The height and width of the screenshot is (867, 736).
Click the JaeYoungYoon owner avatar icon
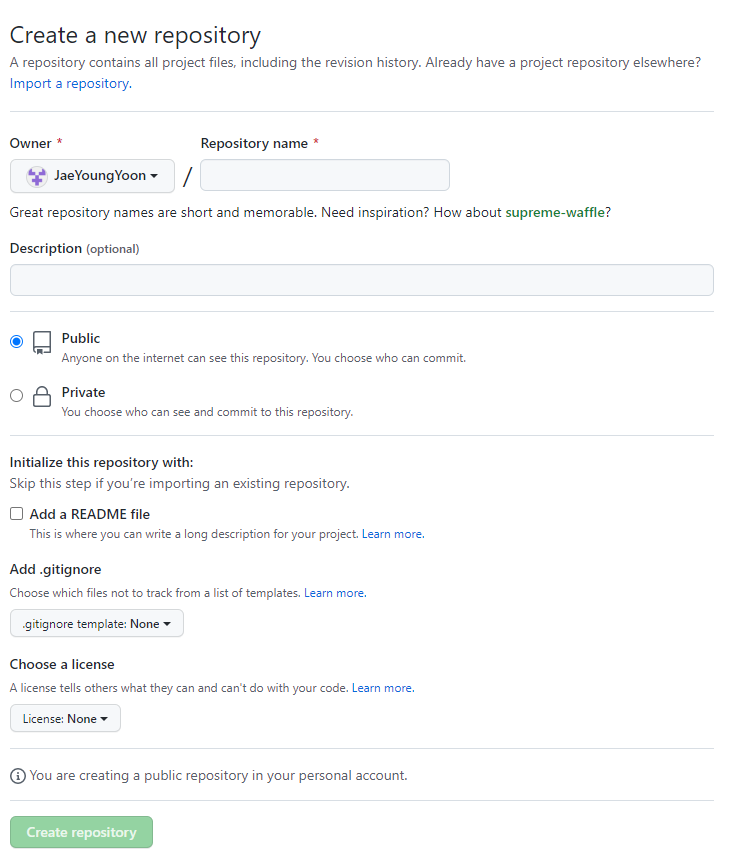click(x=37, y=176)
